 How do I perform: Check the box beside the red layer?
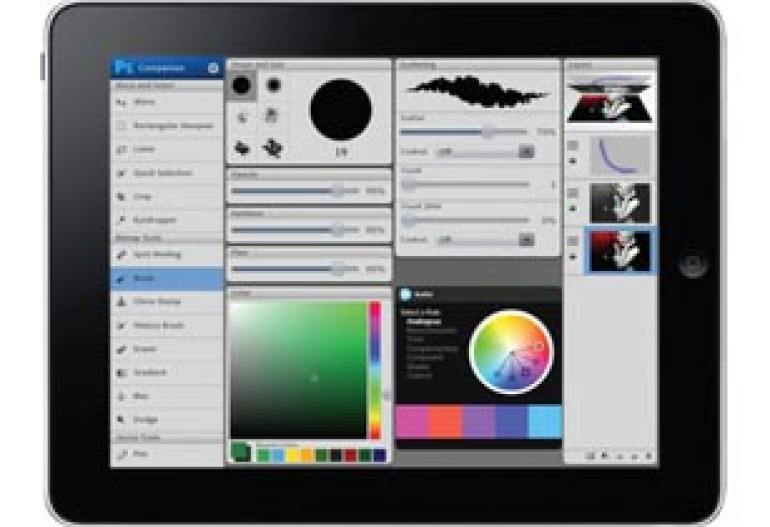pyautogui.click(x=573, y=241)
